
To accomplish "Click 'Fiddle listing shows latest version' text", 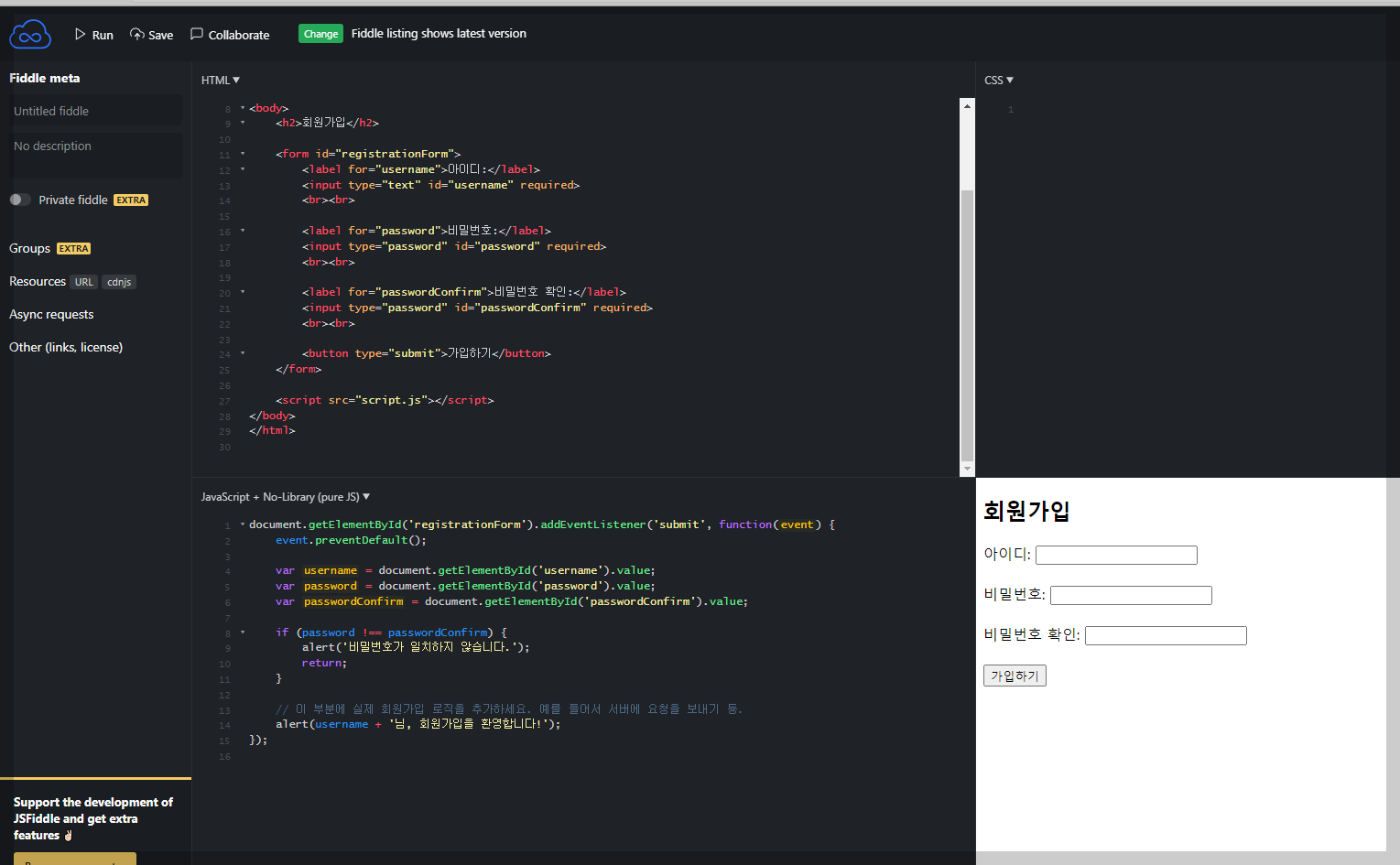I will coord(439,34).
